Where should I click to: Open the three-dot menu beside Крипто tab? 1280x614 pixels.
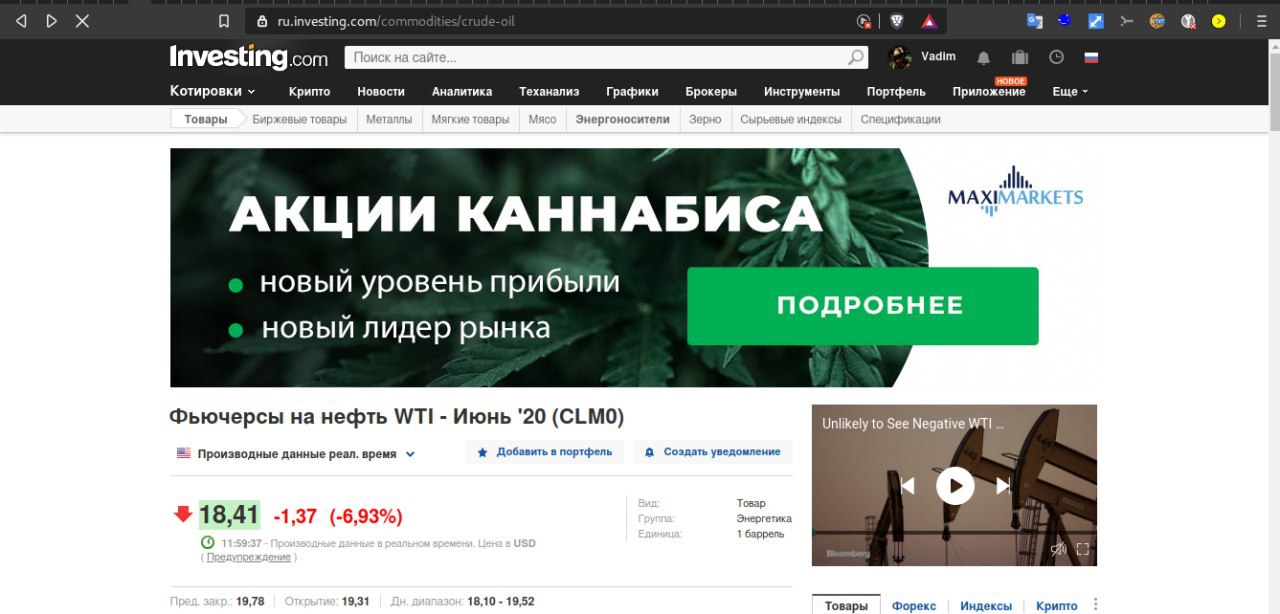click(1095, 605)
